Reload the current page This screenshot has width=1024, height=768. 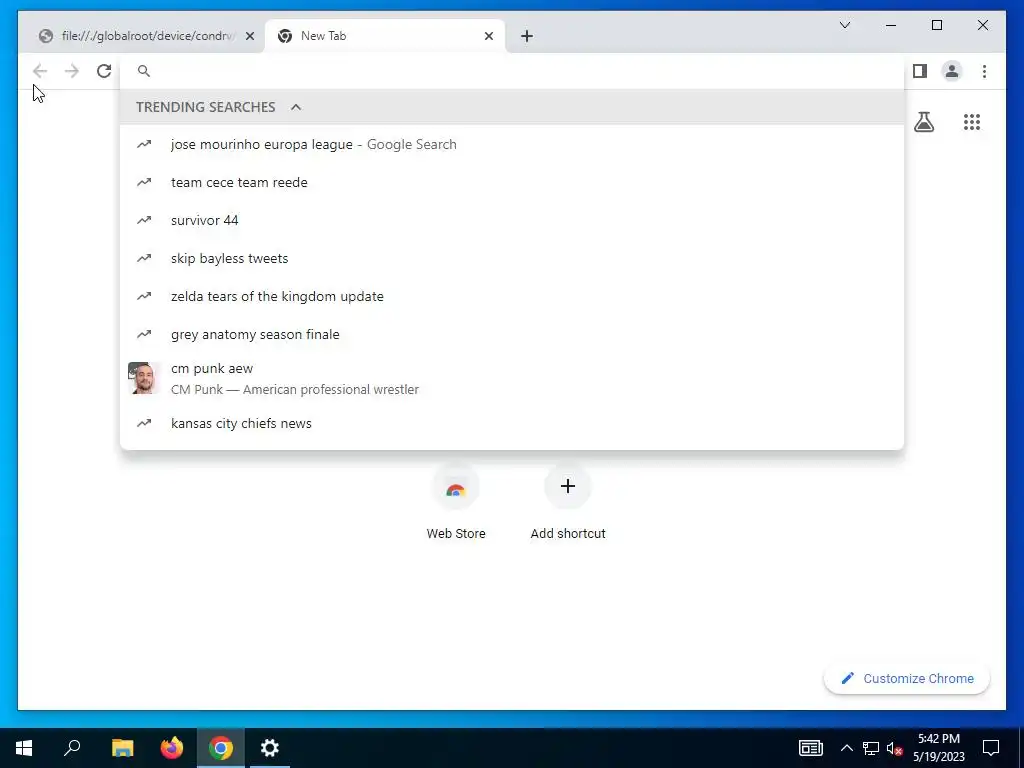(x=104, y=71)
